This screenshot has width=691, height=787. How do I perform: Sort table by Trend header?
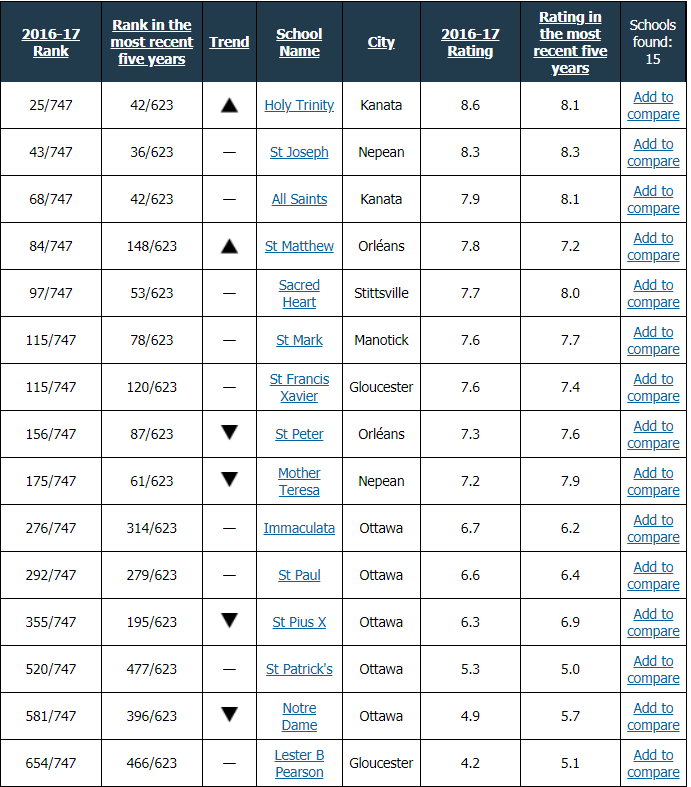pos(229,42)
